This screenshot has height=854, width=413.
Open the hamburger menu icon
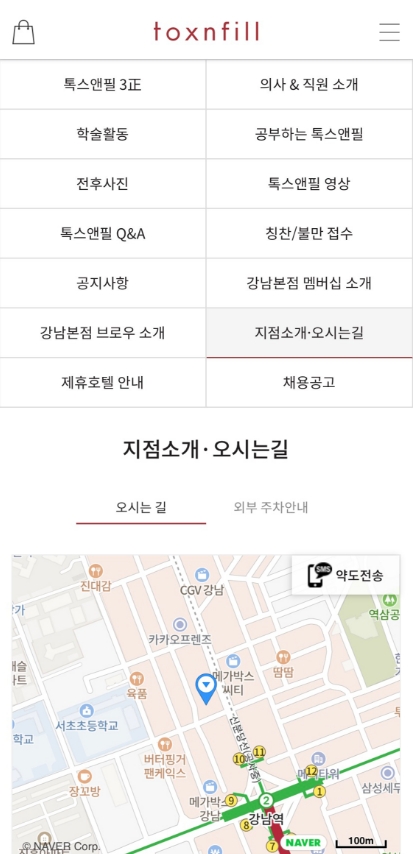click(390, 32)
